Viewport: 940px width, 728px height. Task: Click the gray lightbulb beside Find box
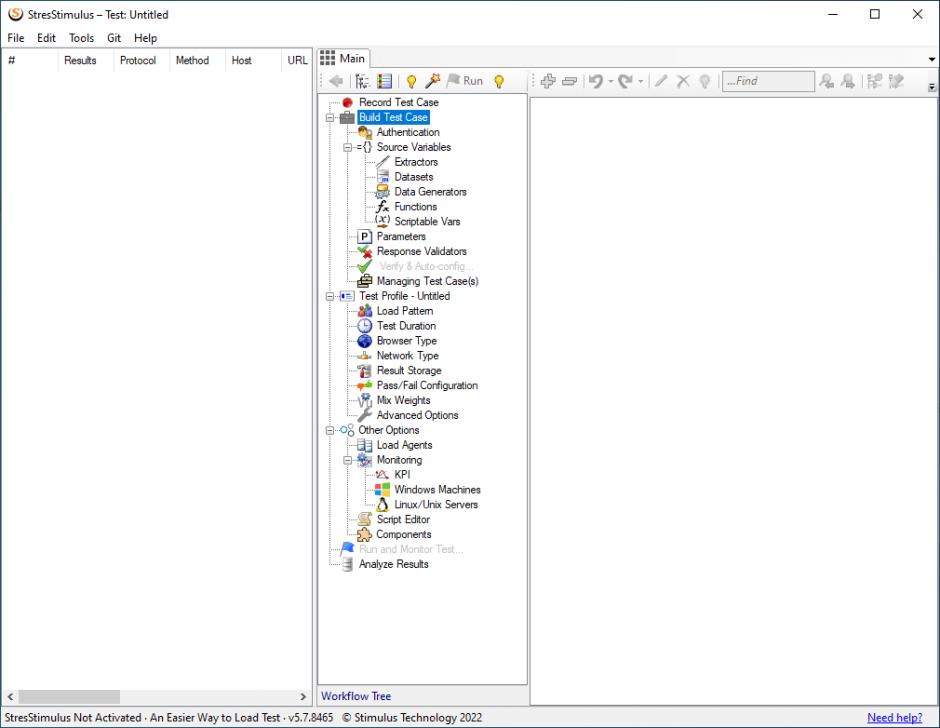tap(705, 81)
